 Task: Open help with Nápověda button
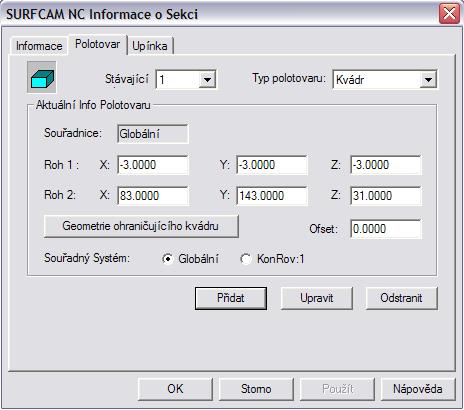418,389
